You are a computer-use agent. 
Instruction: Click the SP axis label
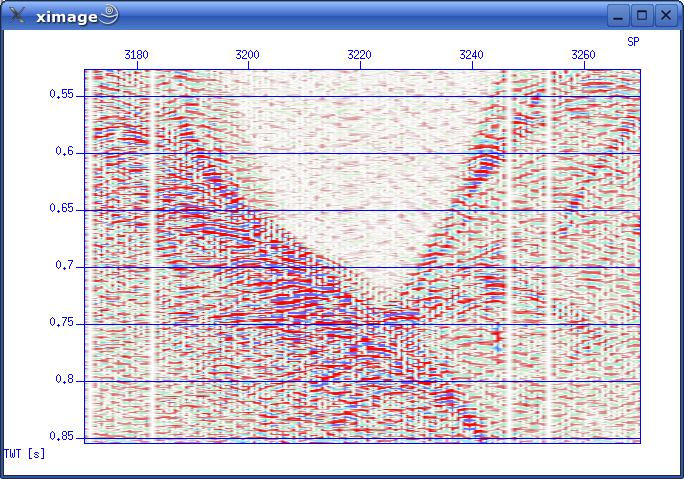pos(633,42)
